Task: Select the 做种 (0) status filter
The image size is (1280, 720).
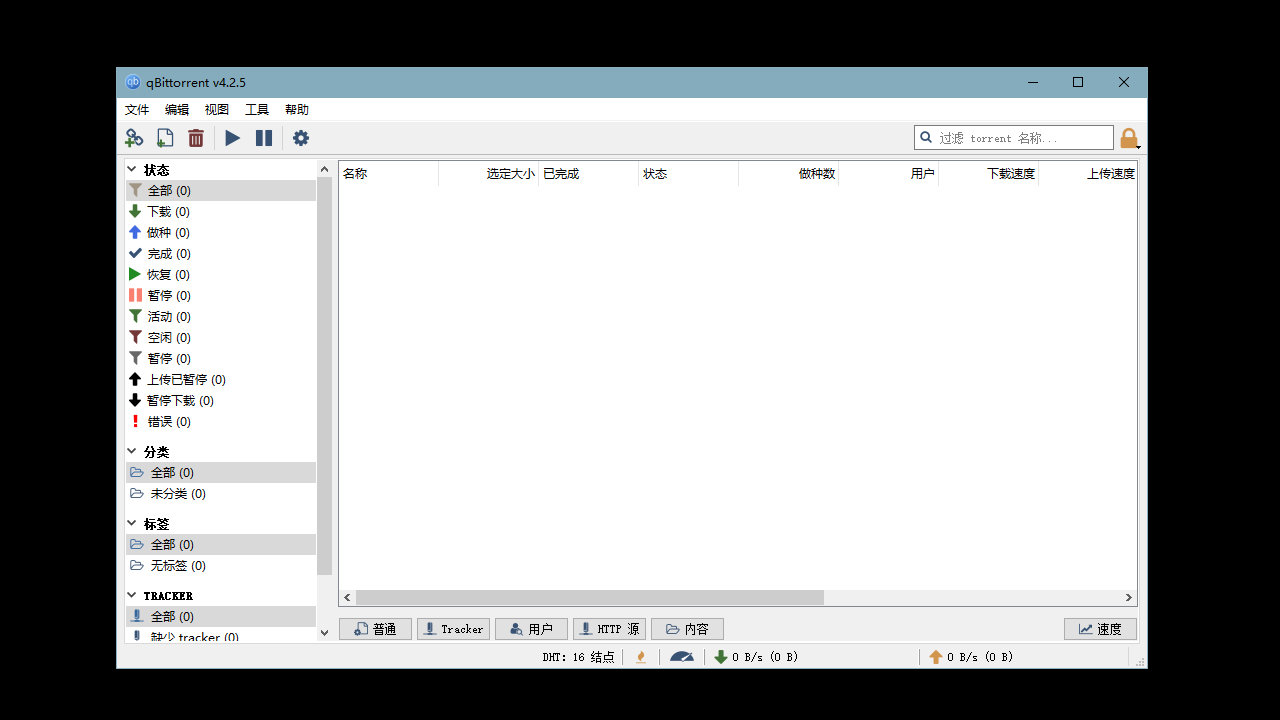Action: point(168,233)
